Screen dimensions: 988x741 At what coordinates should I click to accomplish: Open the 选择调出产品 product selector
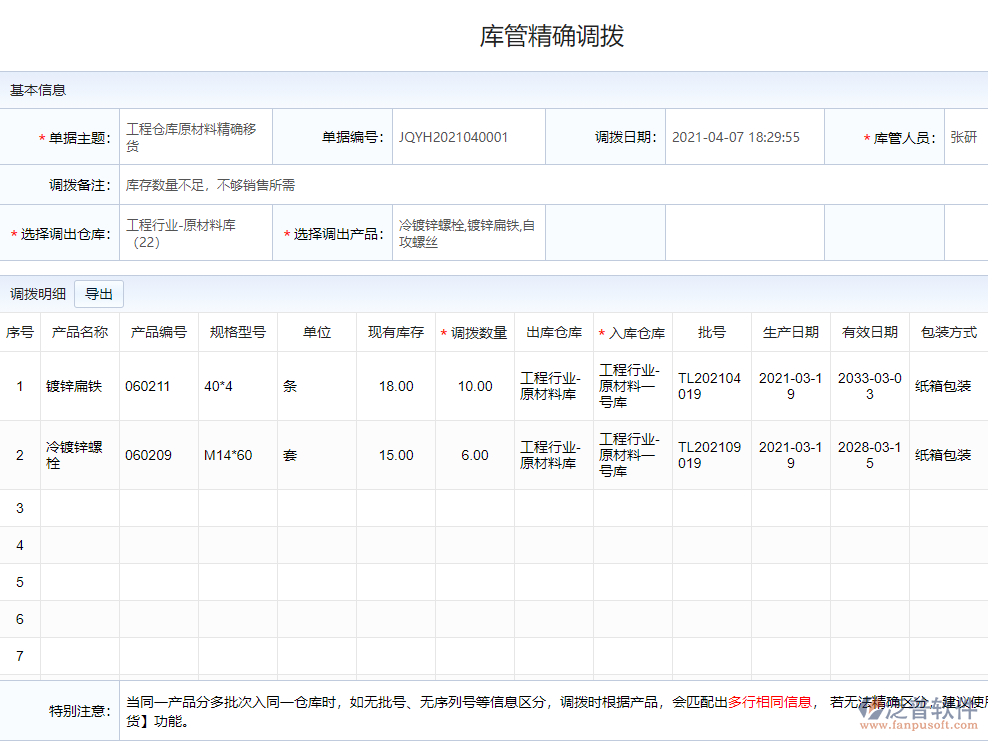[468, 234]
